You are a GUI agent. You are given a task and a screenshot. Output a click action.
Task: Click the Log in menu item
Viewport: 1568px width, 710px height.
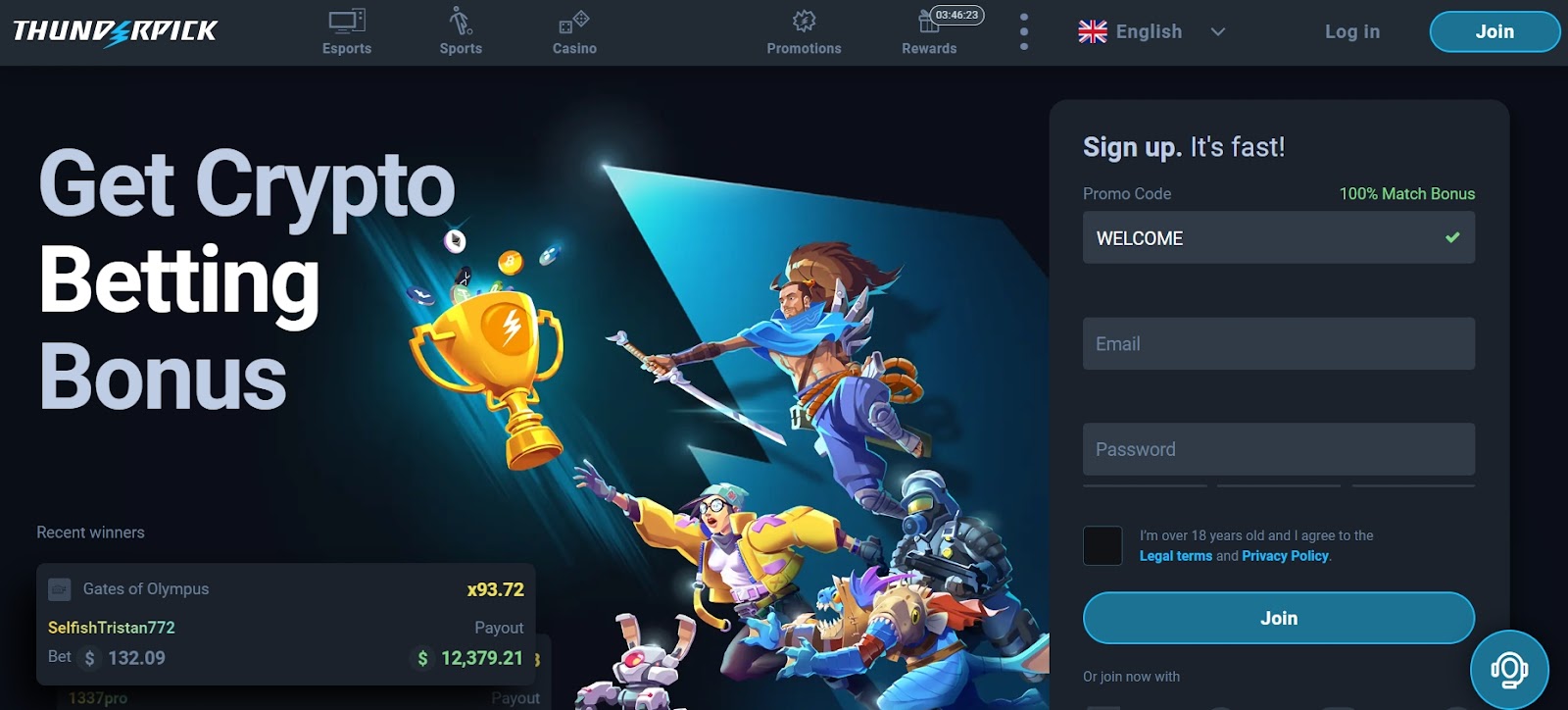click(1352, 31)
